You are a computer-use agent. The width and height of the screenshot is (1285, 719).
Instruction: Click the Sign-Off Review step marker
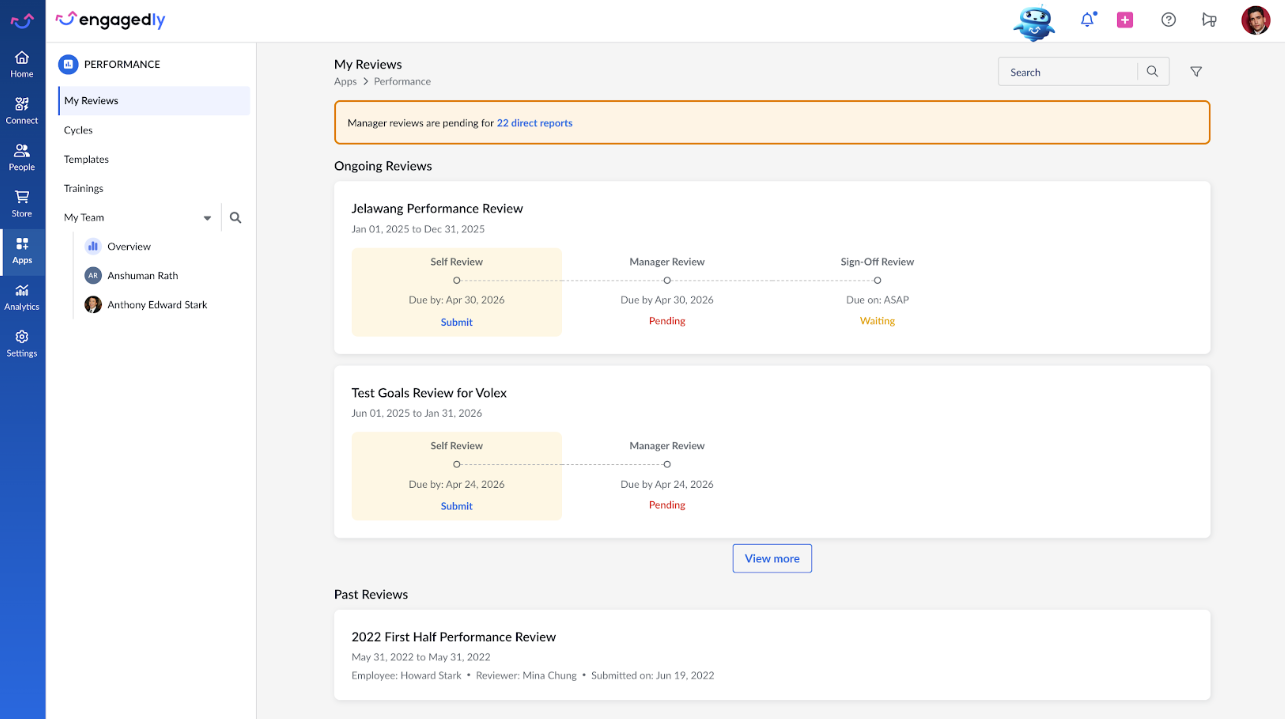tap(877, 280)
